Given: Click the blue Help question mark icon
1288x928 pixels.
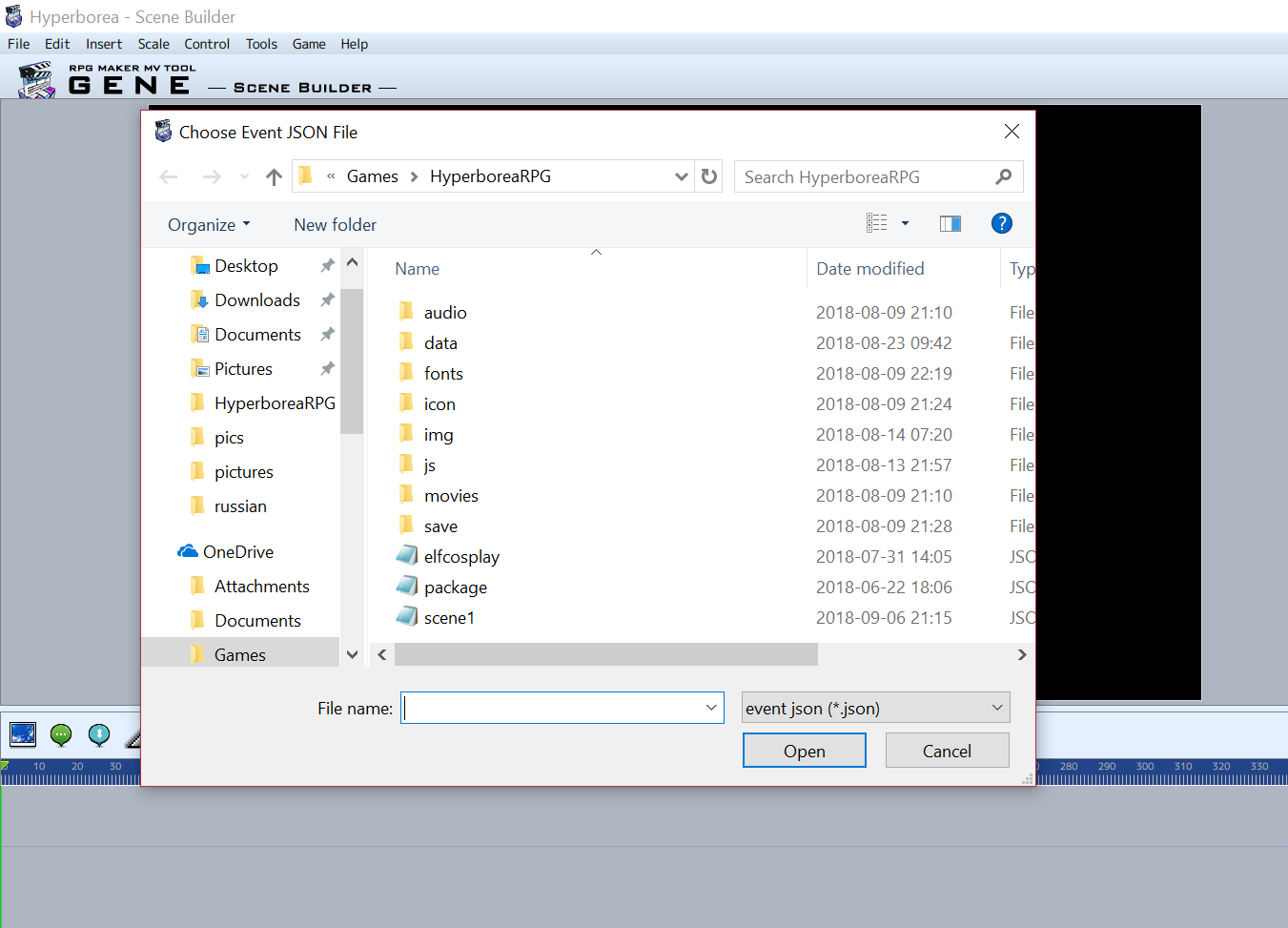Looking at the screenshot, I should click(x=1001, y=223).
